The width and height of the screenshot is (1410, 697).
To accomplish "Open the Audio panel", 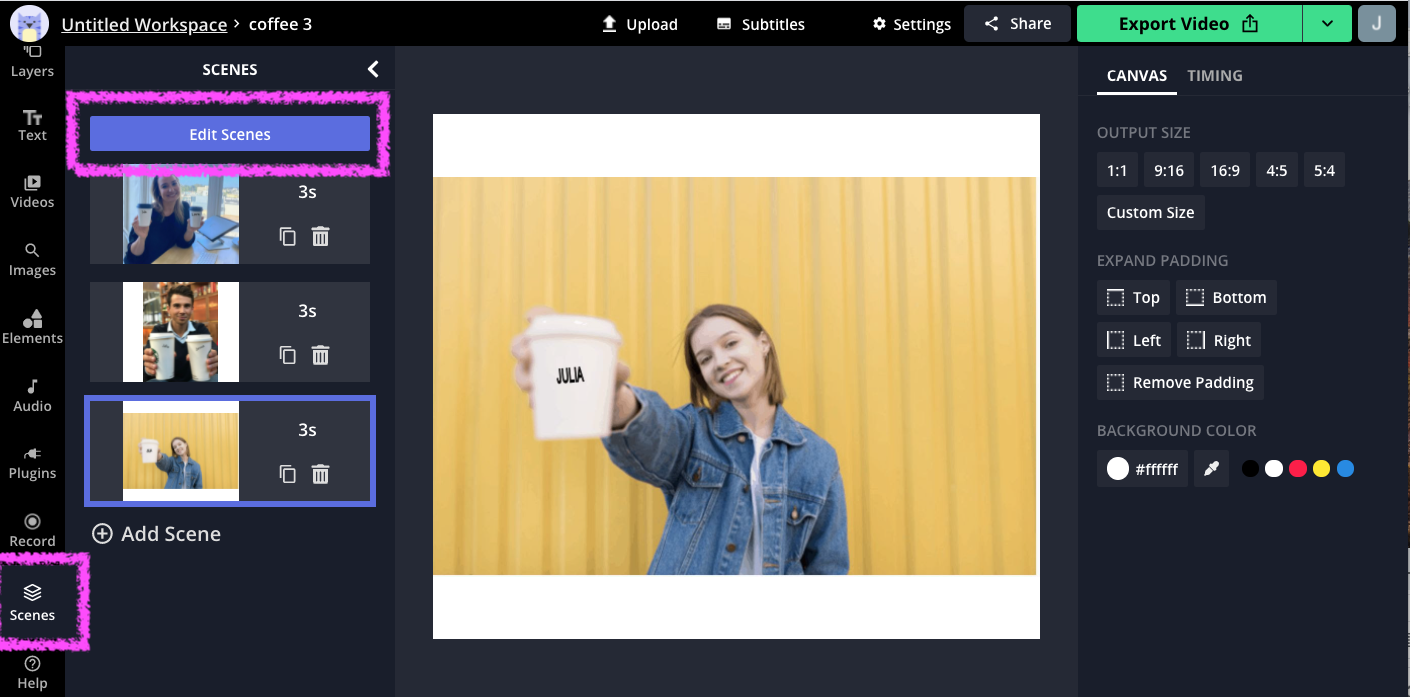I will (32, 397).
